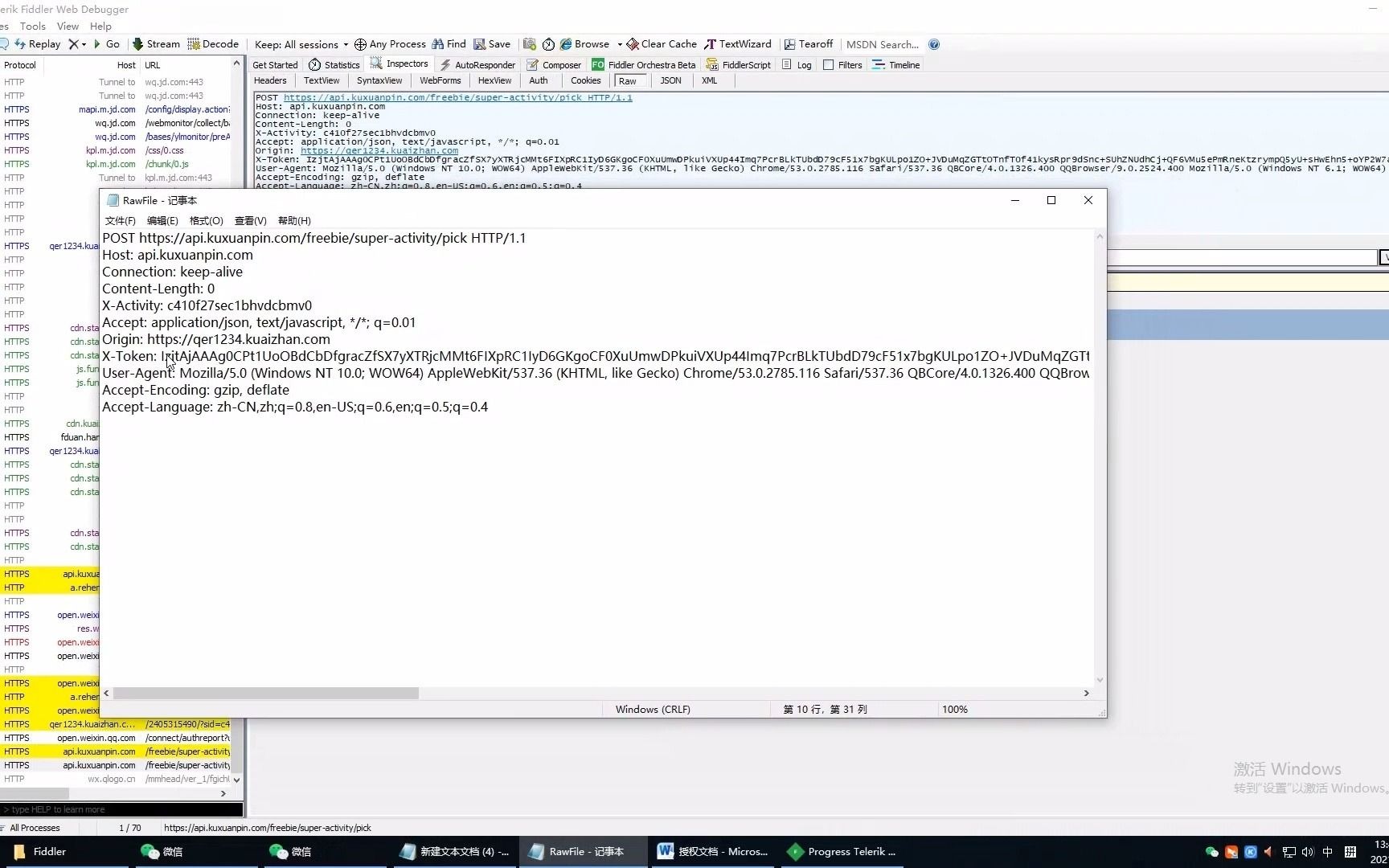Switch to the Log tab

click(x=797, y=65)
